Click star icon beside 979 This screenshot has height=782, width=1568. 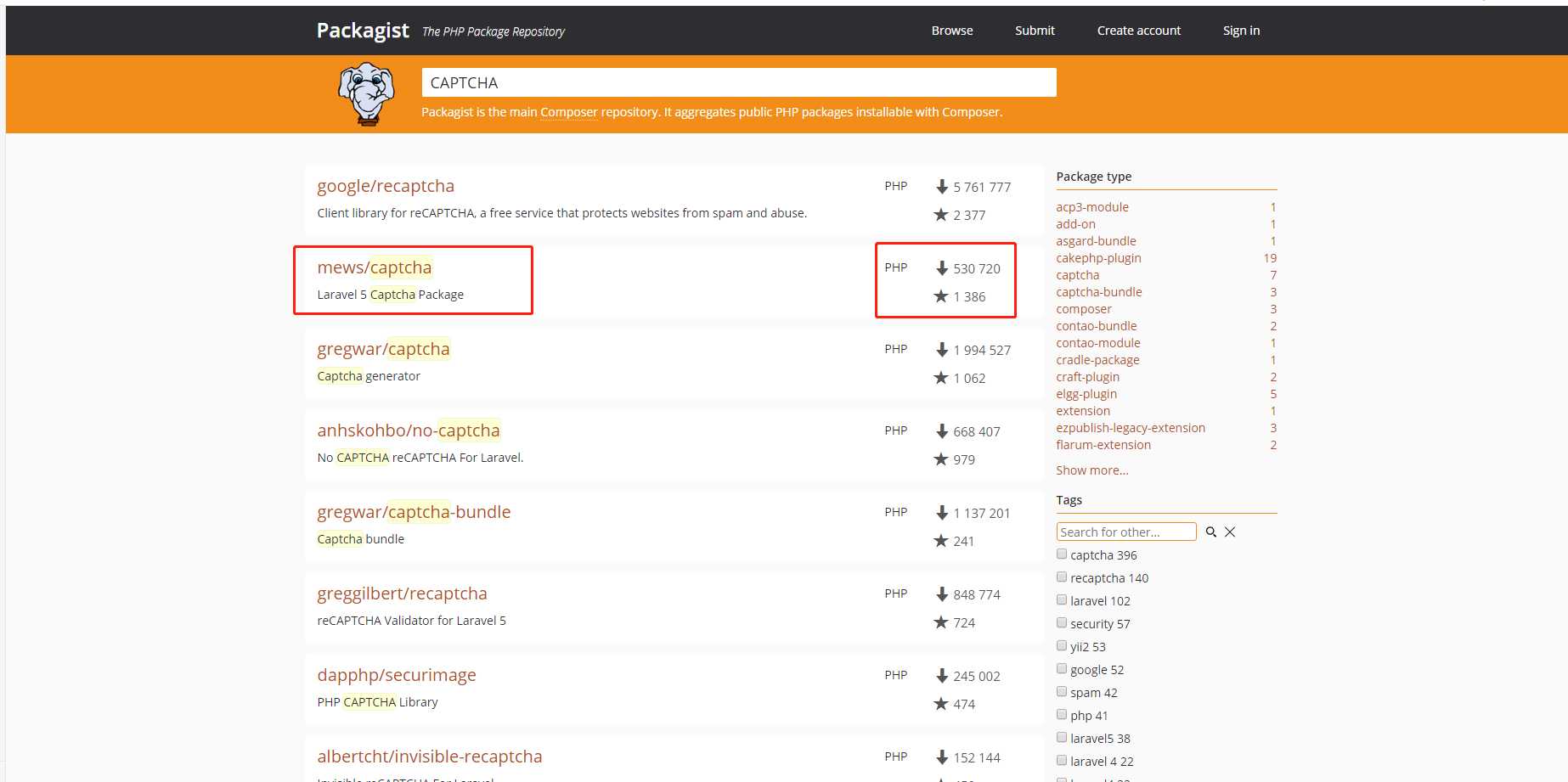(941, 459)
